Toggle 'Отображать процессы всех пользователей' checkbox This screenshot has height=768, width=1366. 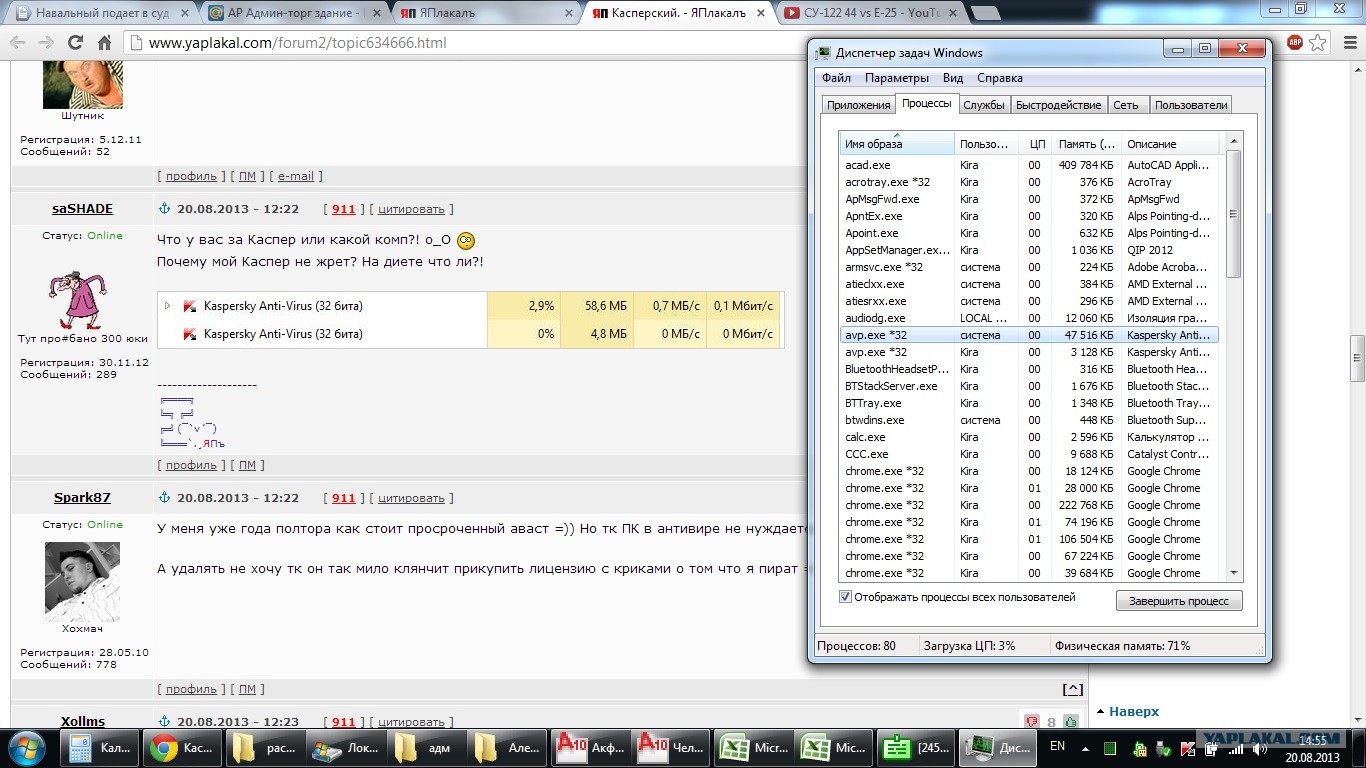[846, 597]
